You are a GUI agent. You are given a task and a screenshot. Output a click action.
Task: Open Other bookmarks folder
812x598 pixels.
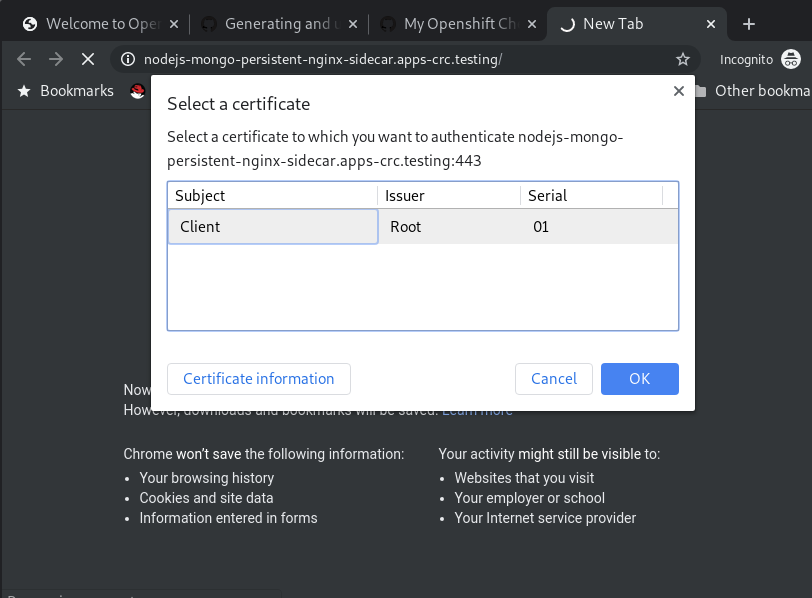(x=752, y=91)
